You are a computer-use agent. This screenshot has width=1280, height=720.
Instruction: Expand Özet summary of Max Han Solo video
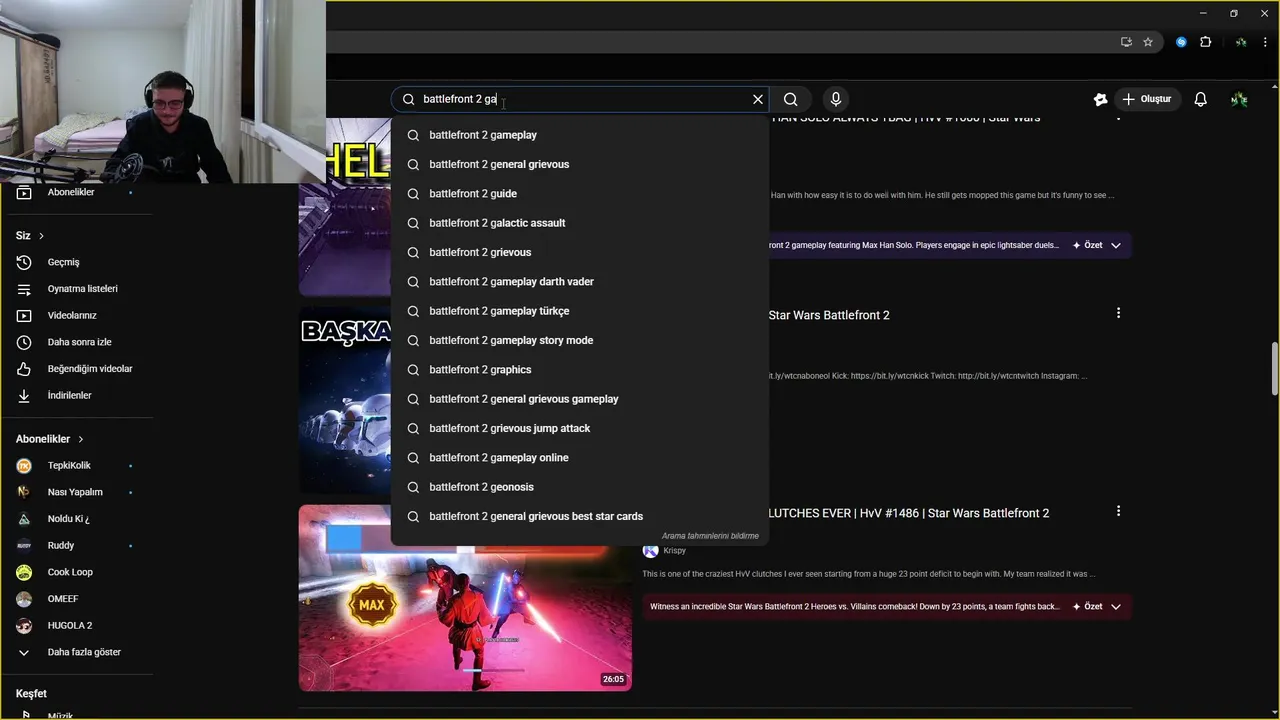1096,245
